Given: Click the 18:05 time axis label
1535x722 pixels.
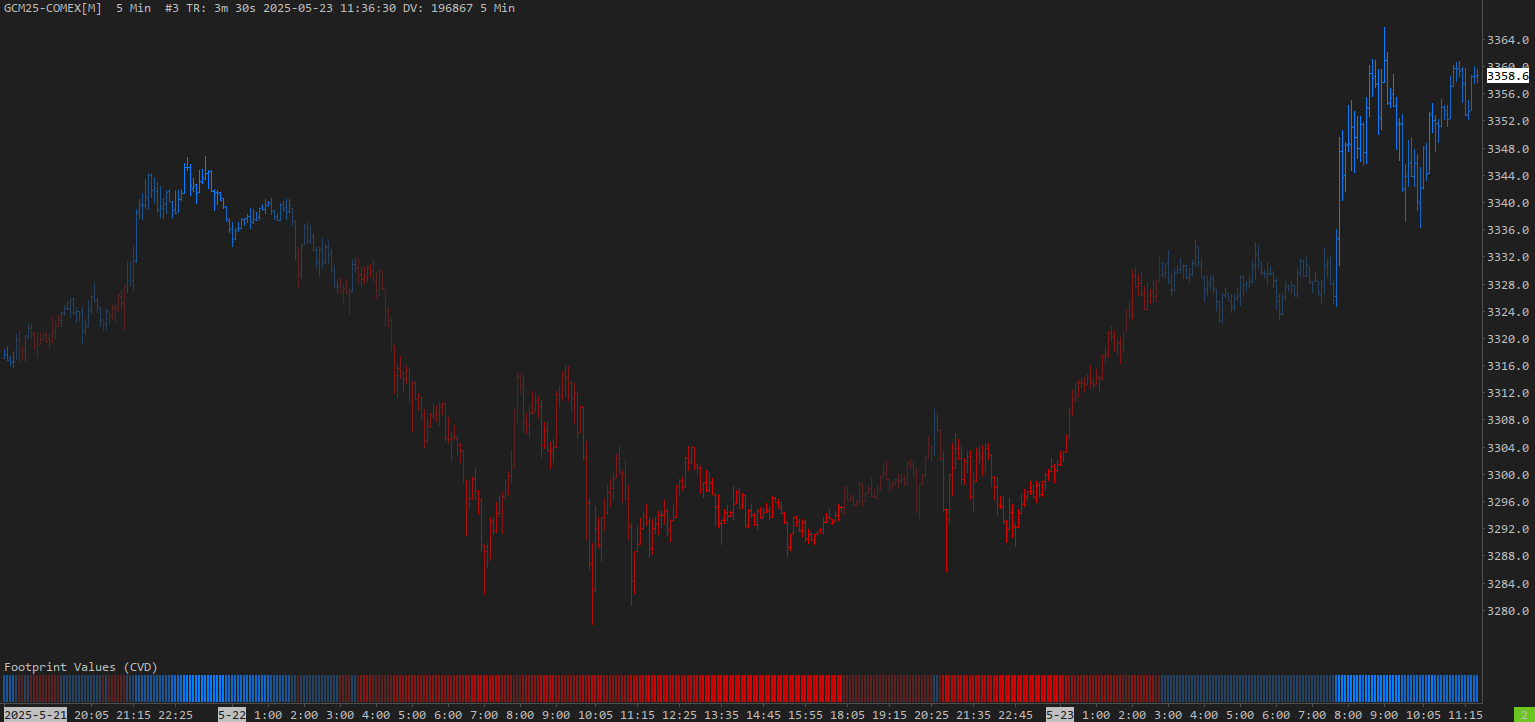Looking at the screenshot, I should click(x=847, y=715).
